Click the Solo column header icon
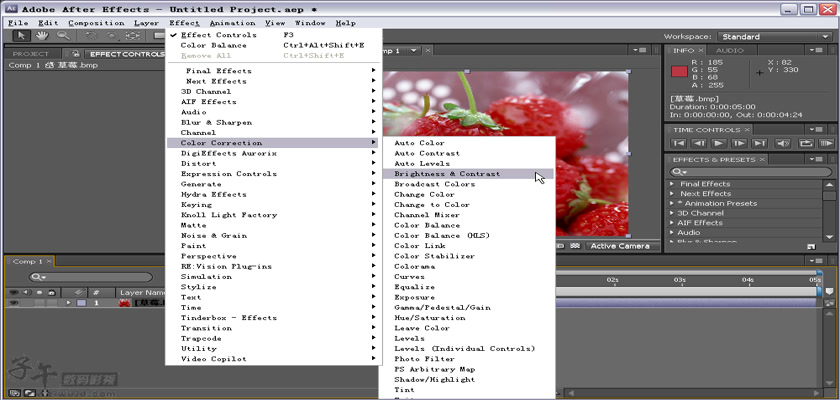This screenshot has height=400, width=840. (x=39, y=293)
